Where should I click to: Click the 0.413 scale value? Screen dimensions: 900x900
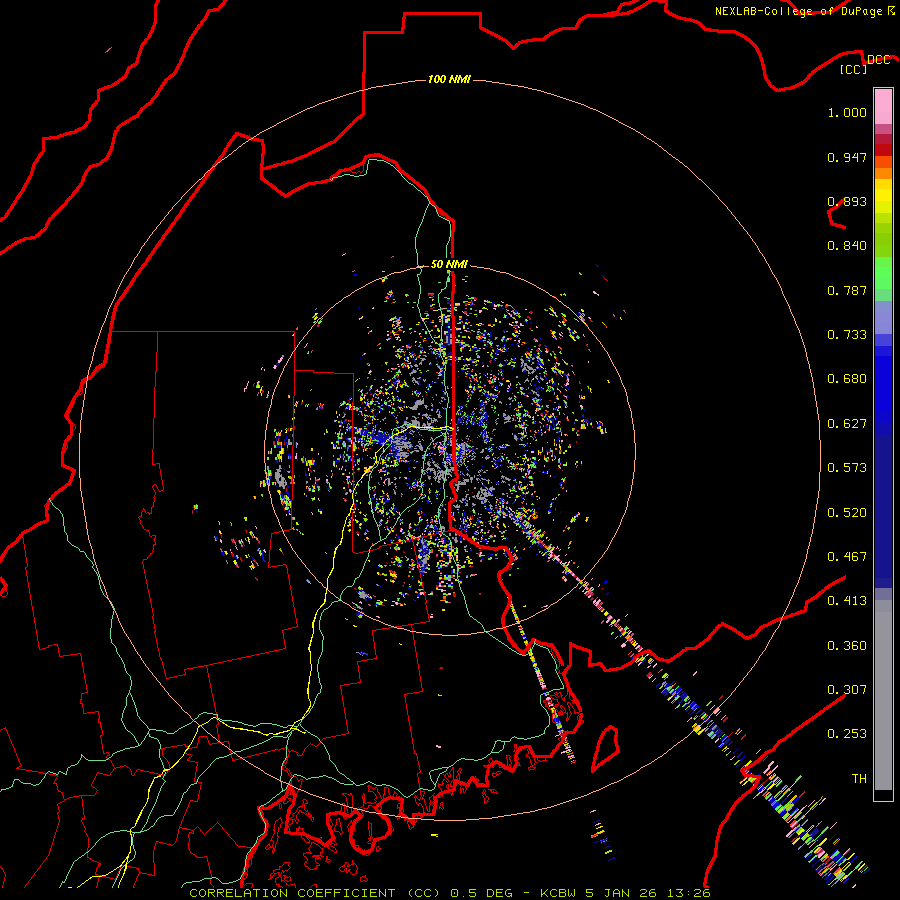[847, 601]
